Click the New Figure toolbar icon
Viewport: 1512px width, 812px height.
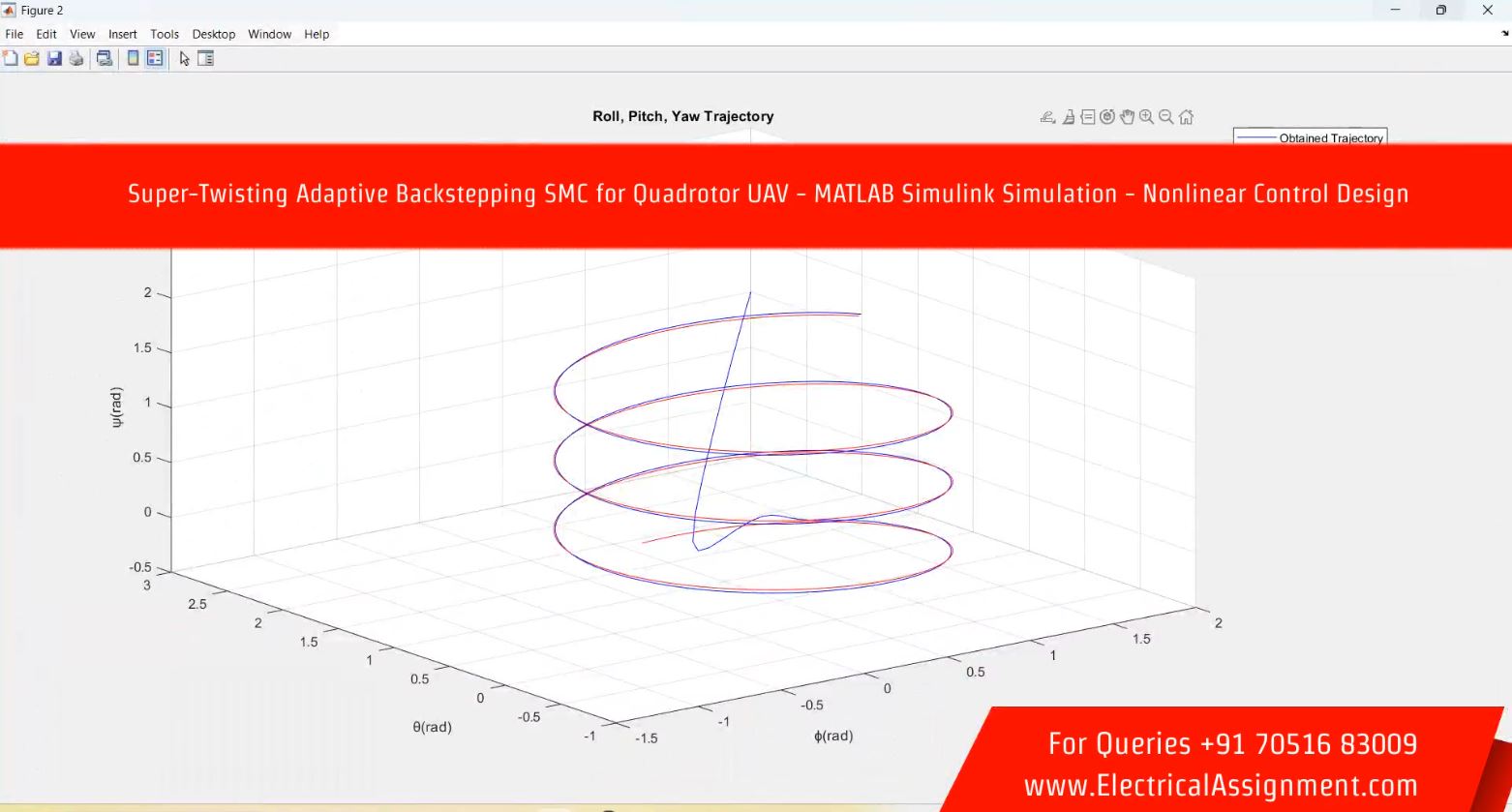point(11,58)
